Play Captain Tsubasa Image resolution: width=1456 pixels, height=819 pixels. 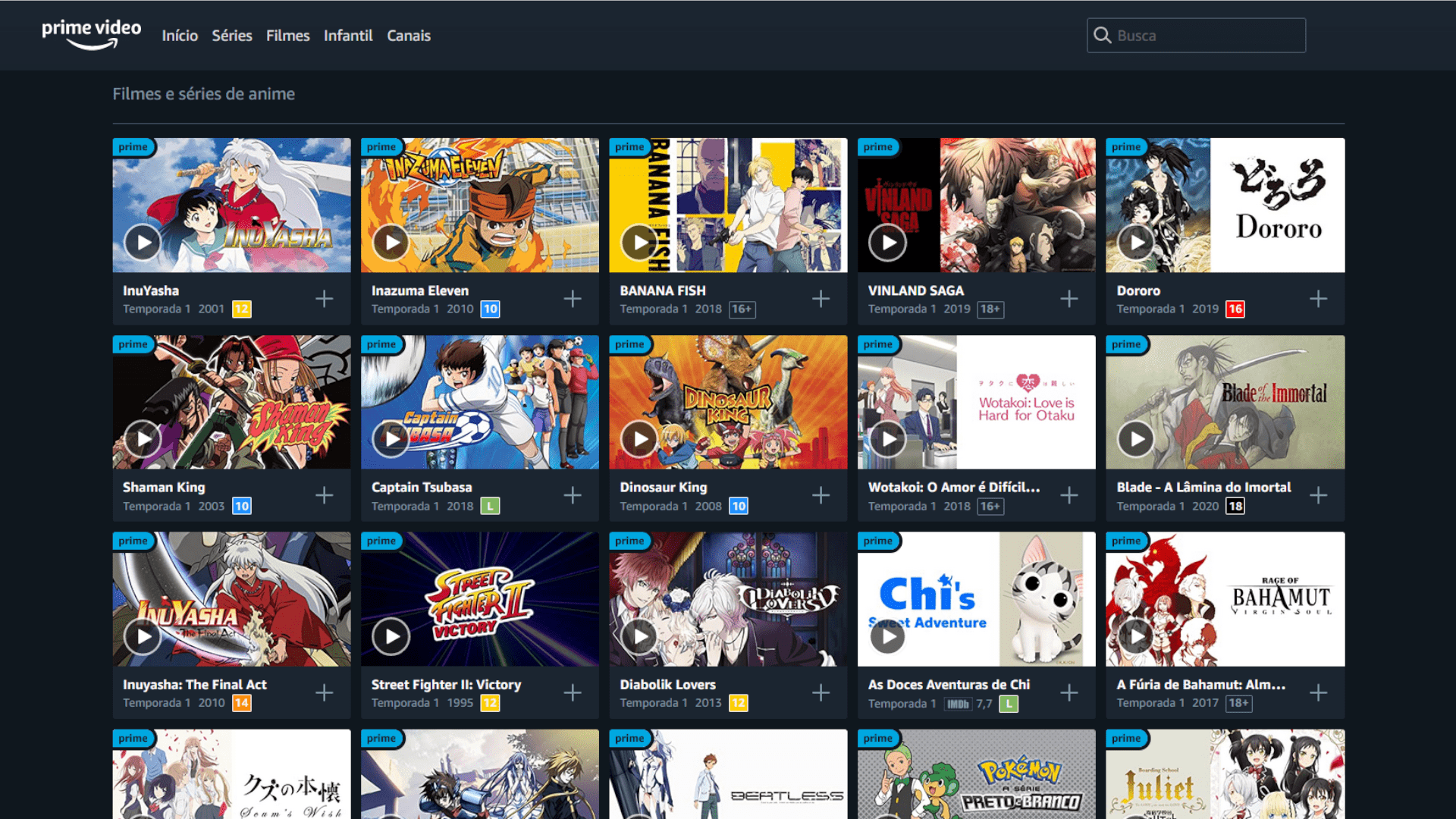[x=391, y=439]
